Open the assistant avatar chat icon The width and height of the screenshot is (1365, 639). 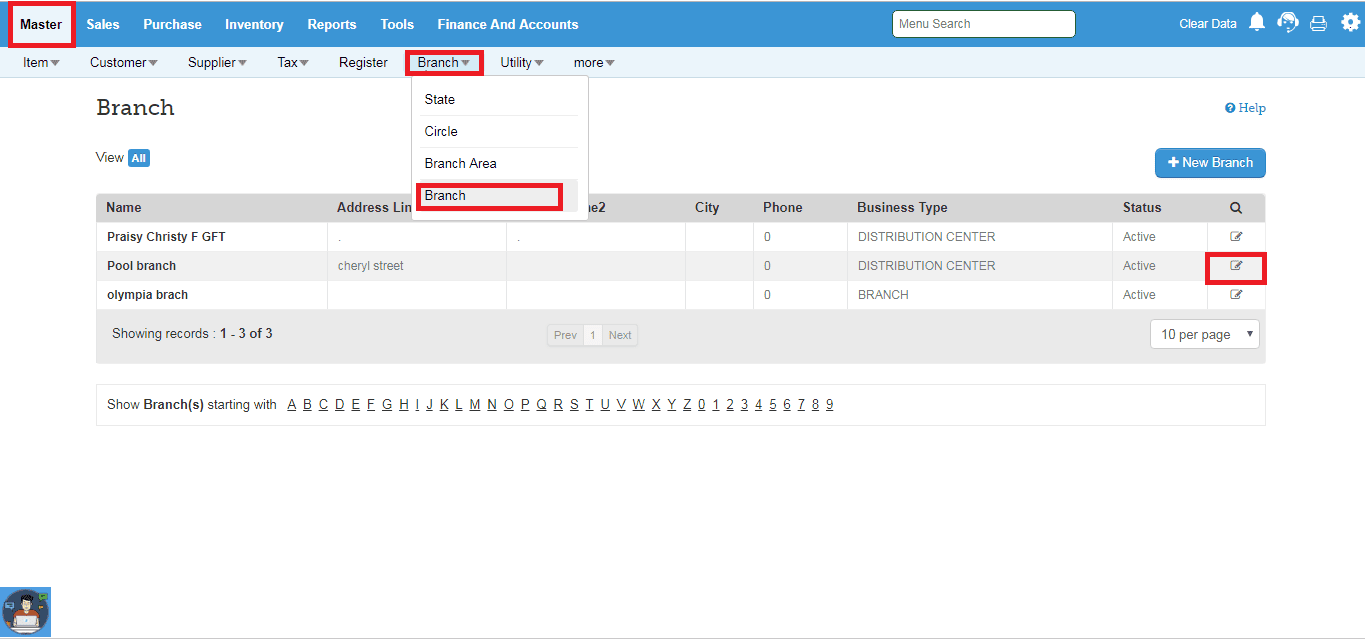tap(25, 612)
